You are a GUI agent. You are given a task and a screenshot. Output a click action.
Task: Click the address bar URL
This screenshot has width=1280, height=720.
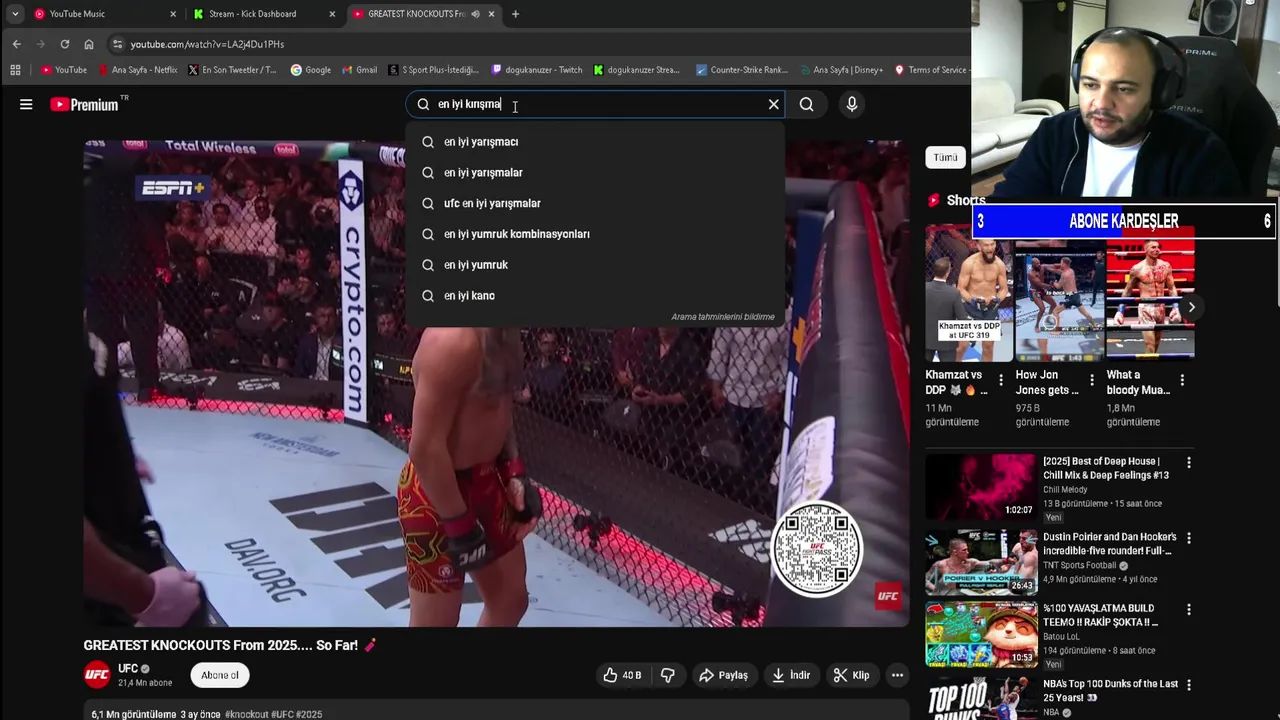coord(207,44)
